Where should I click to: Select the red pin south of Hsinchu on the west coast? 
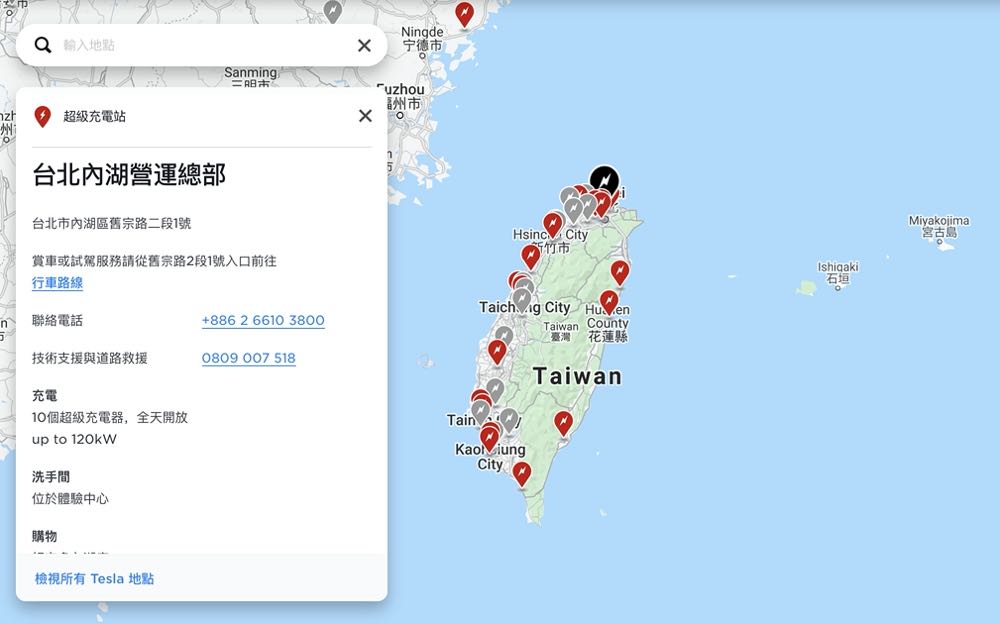pyautogui.click(x=531, y=256)
